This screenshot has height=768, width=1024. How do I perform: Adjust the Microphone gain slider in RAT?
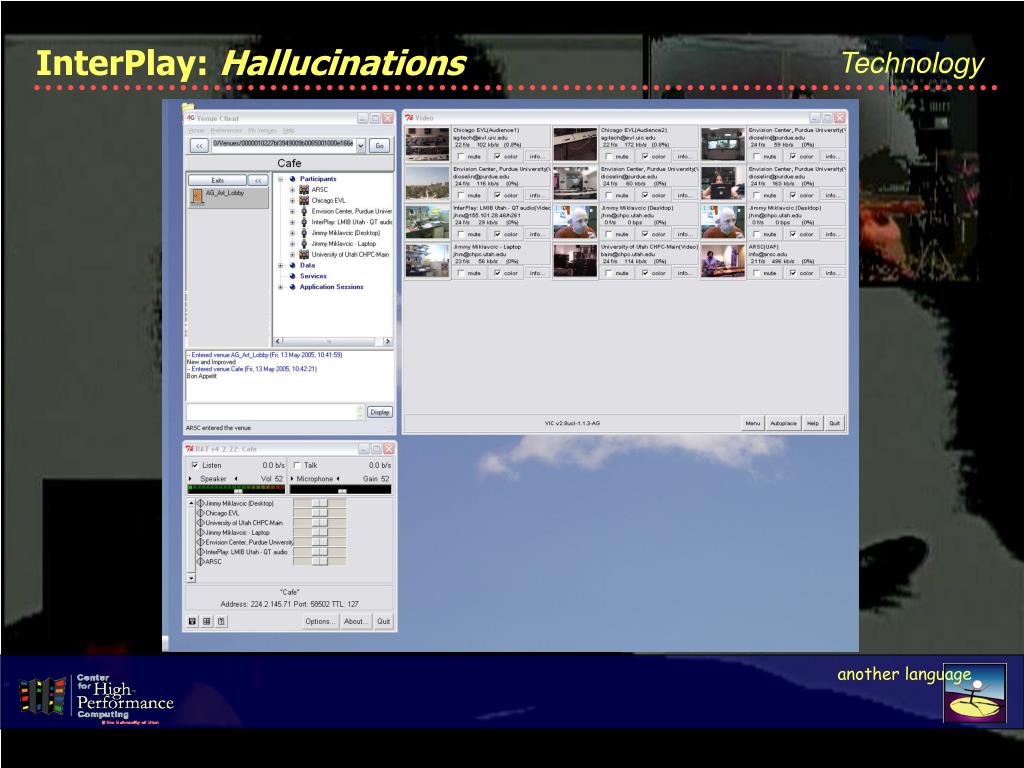pyautogui.click(x=340, y=490)
